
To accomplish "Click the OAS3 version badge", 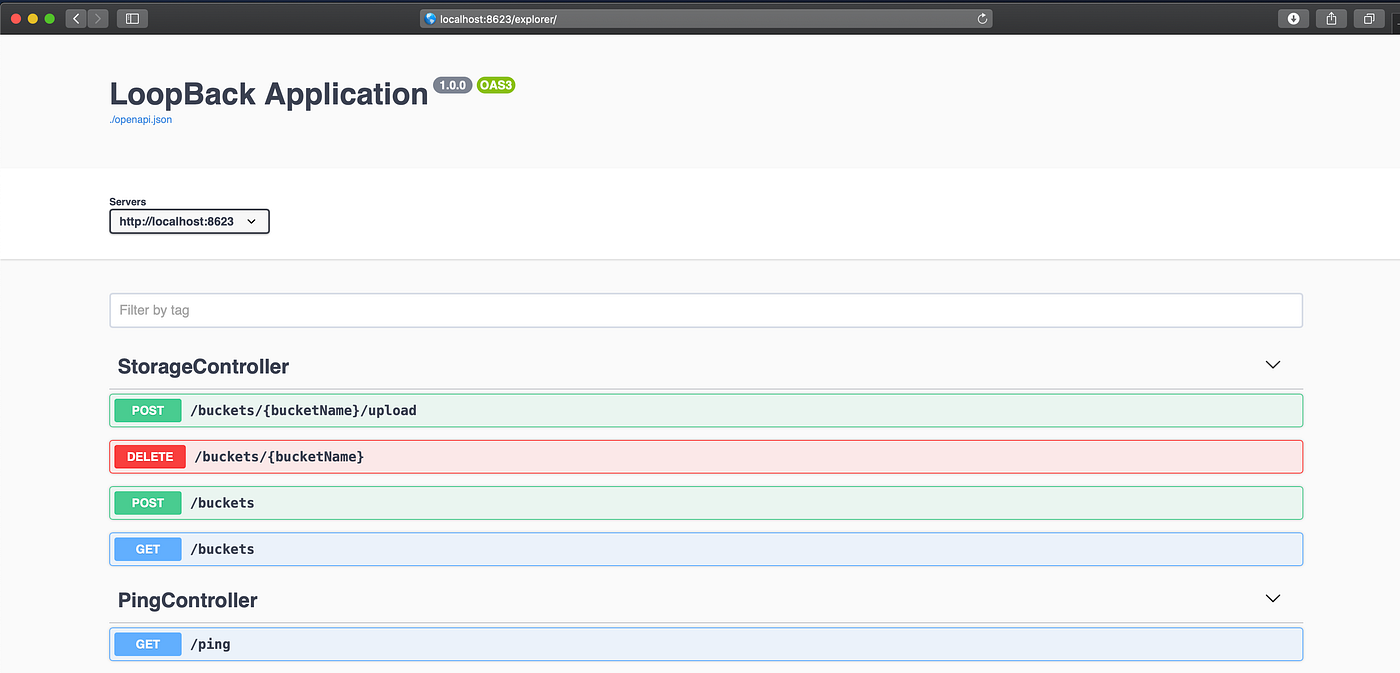I will [496, 85].
